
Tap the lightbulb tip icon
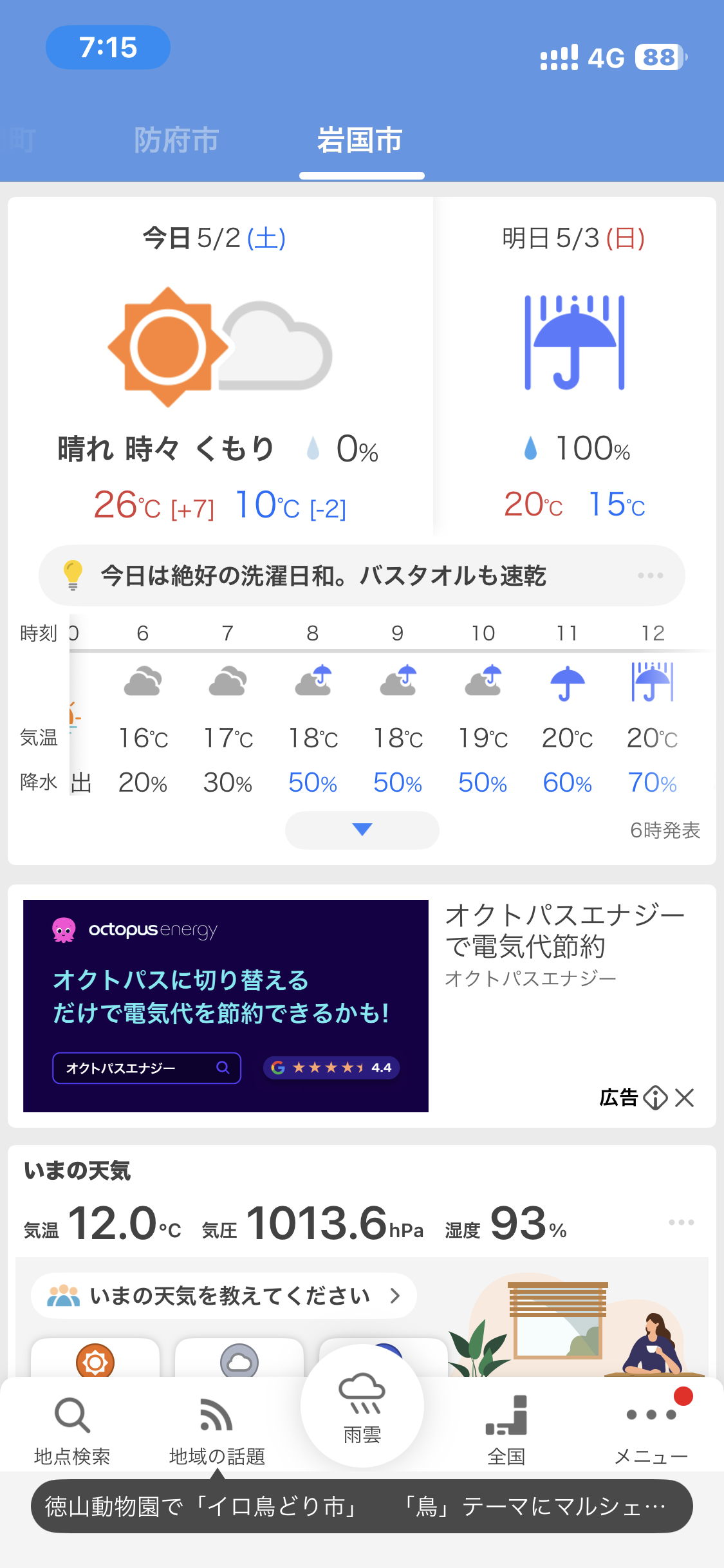(73, 575)
